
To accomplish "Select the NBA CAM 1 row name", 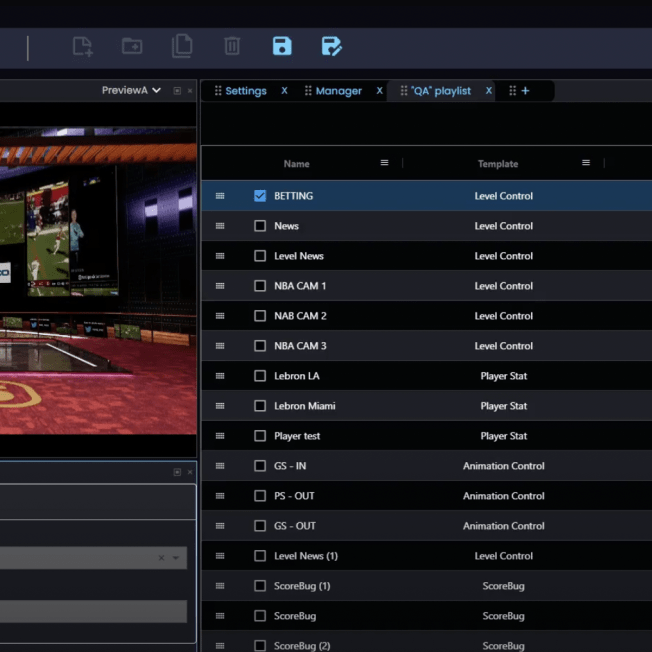I will tap(300, 286).
